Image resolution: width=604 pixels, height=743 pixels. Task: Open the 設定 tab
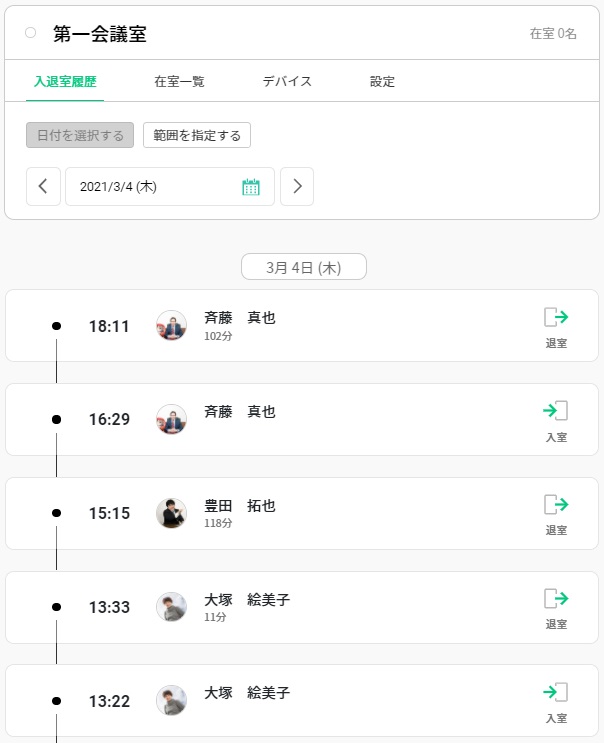click(x=382, y=82)
